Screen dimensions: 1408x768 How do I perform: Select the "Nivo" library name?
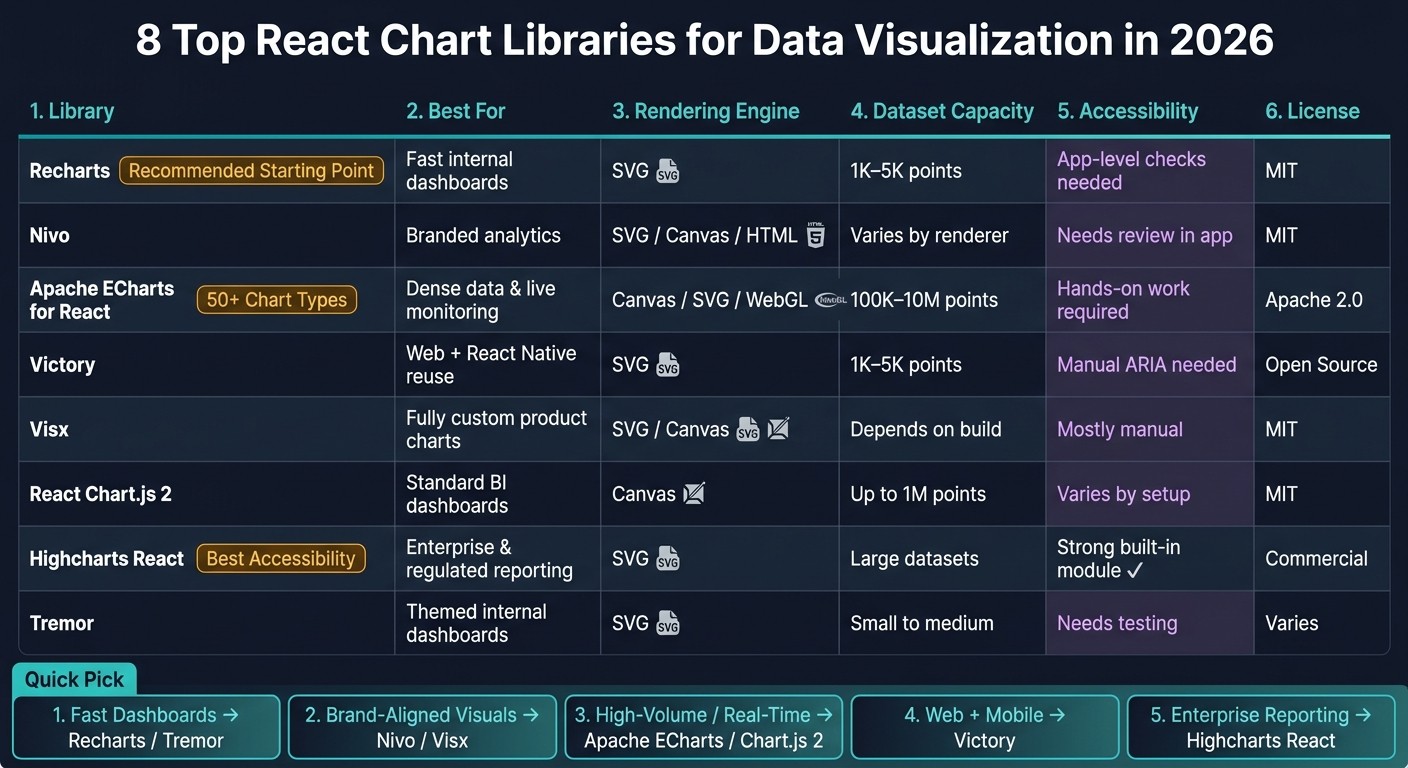(x=50, y=236)
